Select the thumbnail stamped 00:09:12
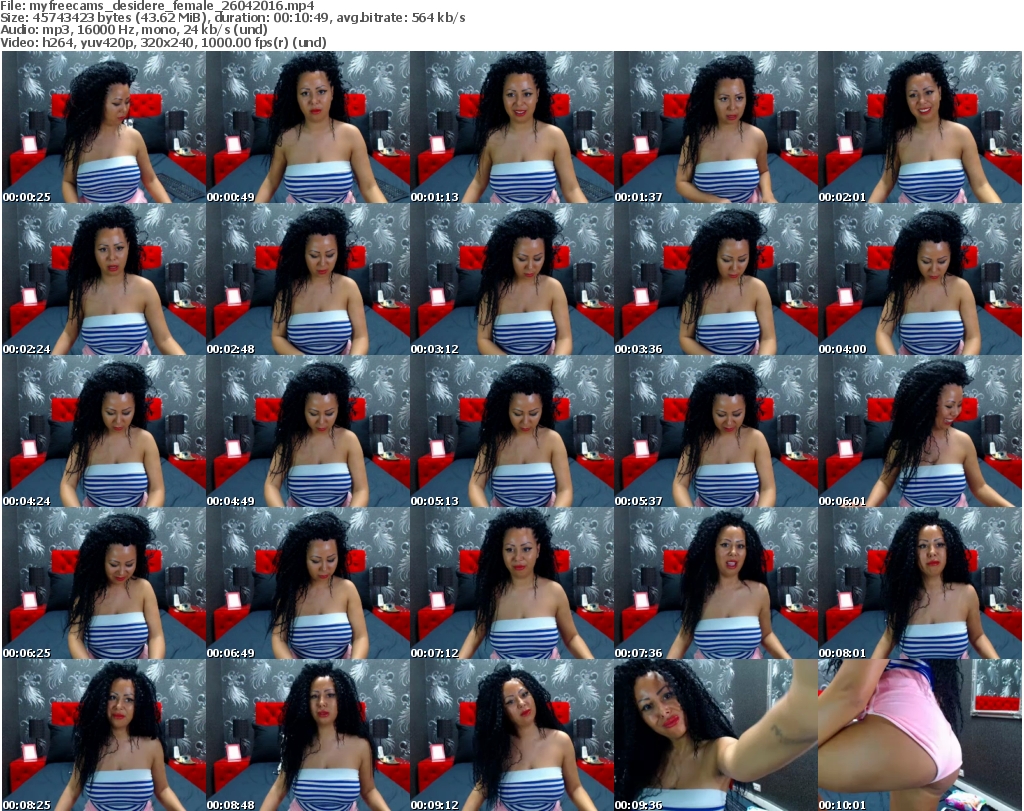The image size is (1024, 811). (512, 735)
